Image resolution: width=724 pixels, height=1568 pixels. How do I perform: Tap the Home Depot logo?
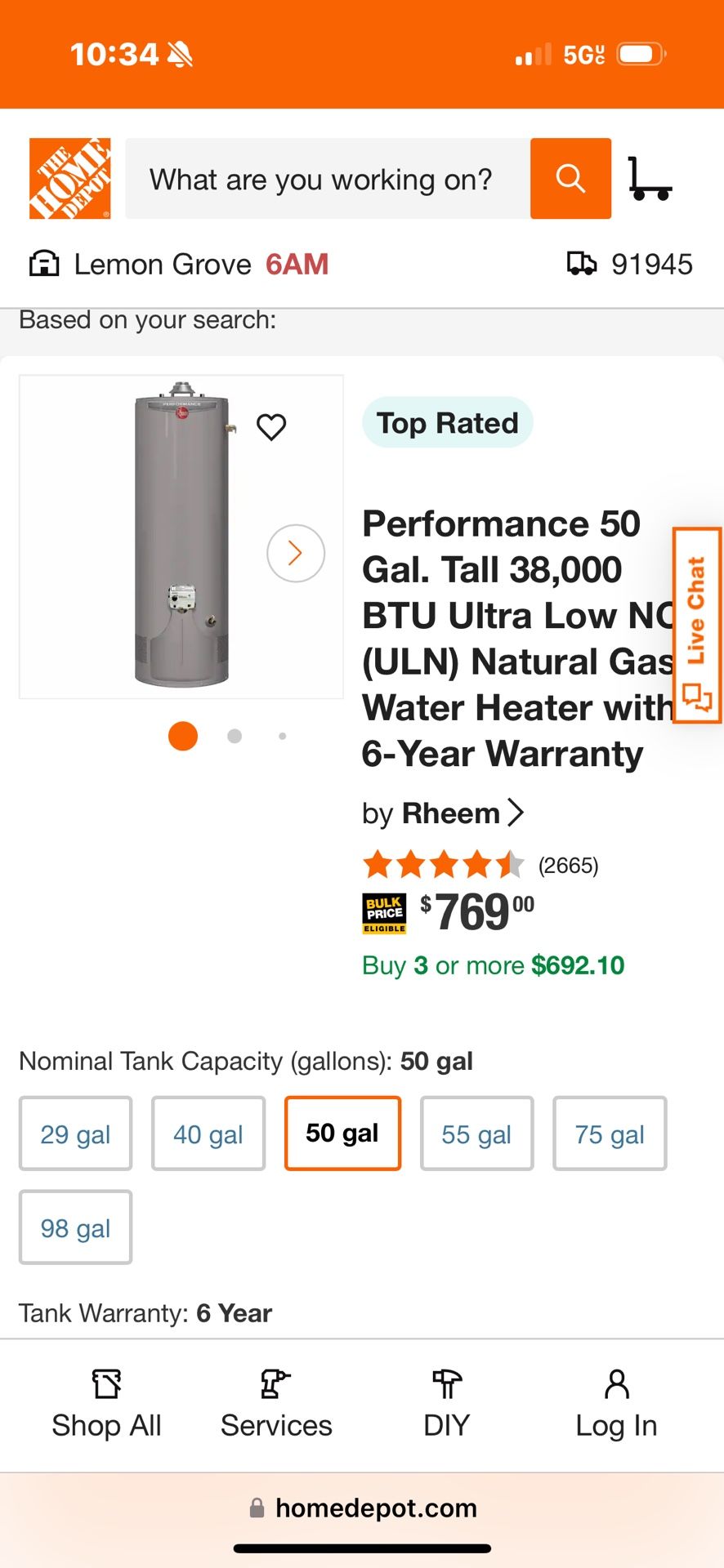point(70,179)
